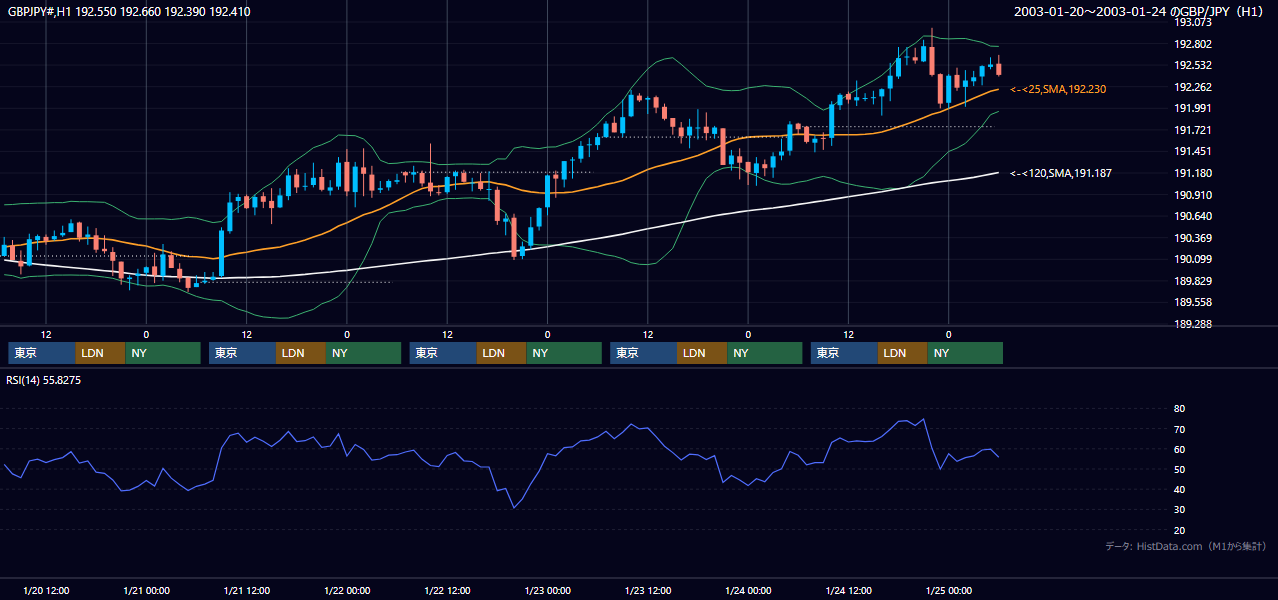The width and height of the screenshot is (1278, 600).
Task: Select the 1/22 12:00 time axis label
Action: click(x=447, y=591)
